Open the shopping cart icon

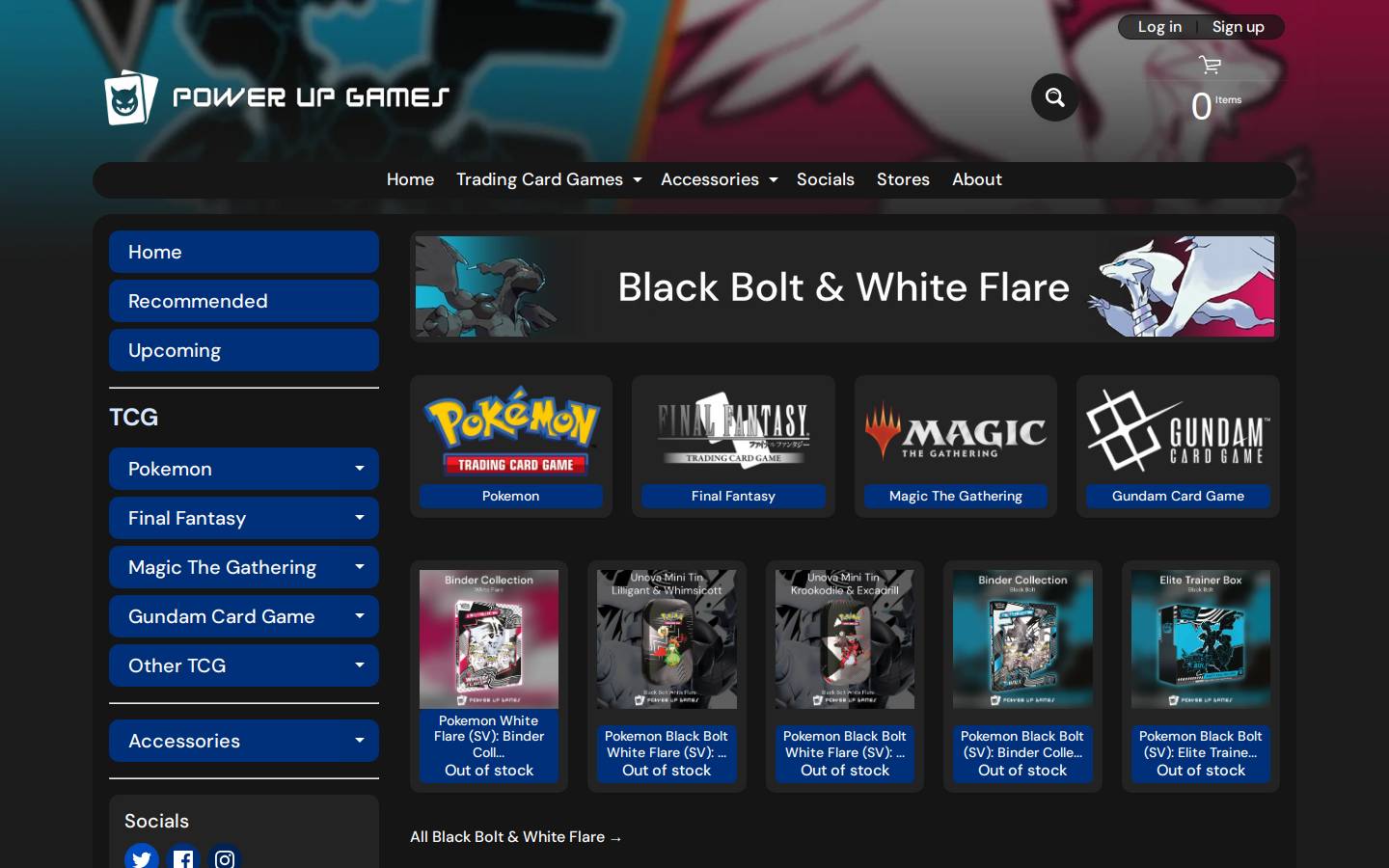(1210, 65)
